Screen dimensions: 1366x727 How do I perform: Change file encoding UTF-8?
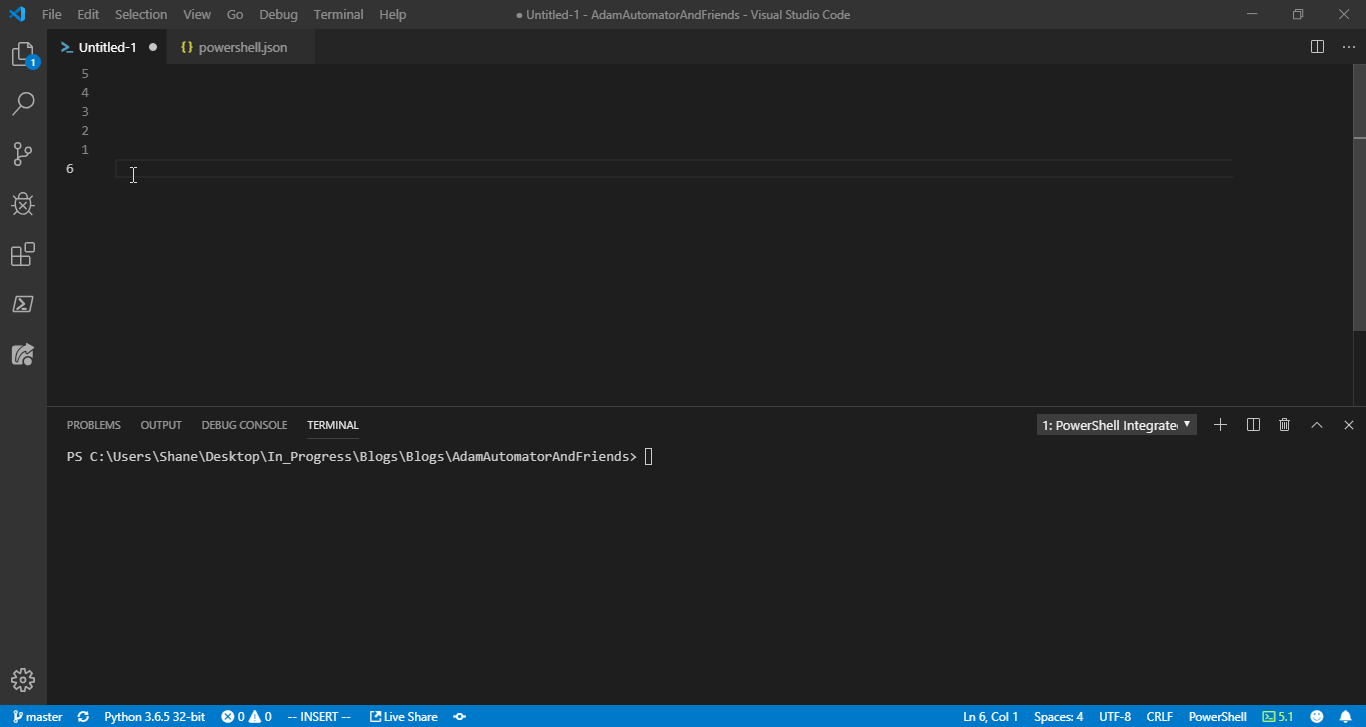[1115, 717]
